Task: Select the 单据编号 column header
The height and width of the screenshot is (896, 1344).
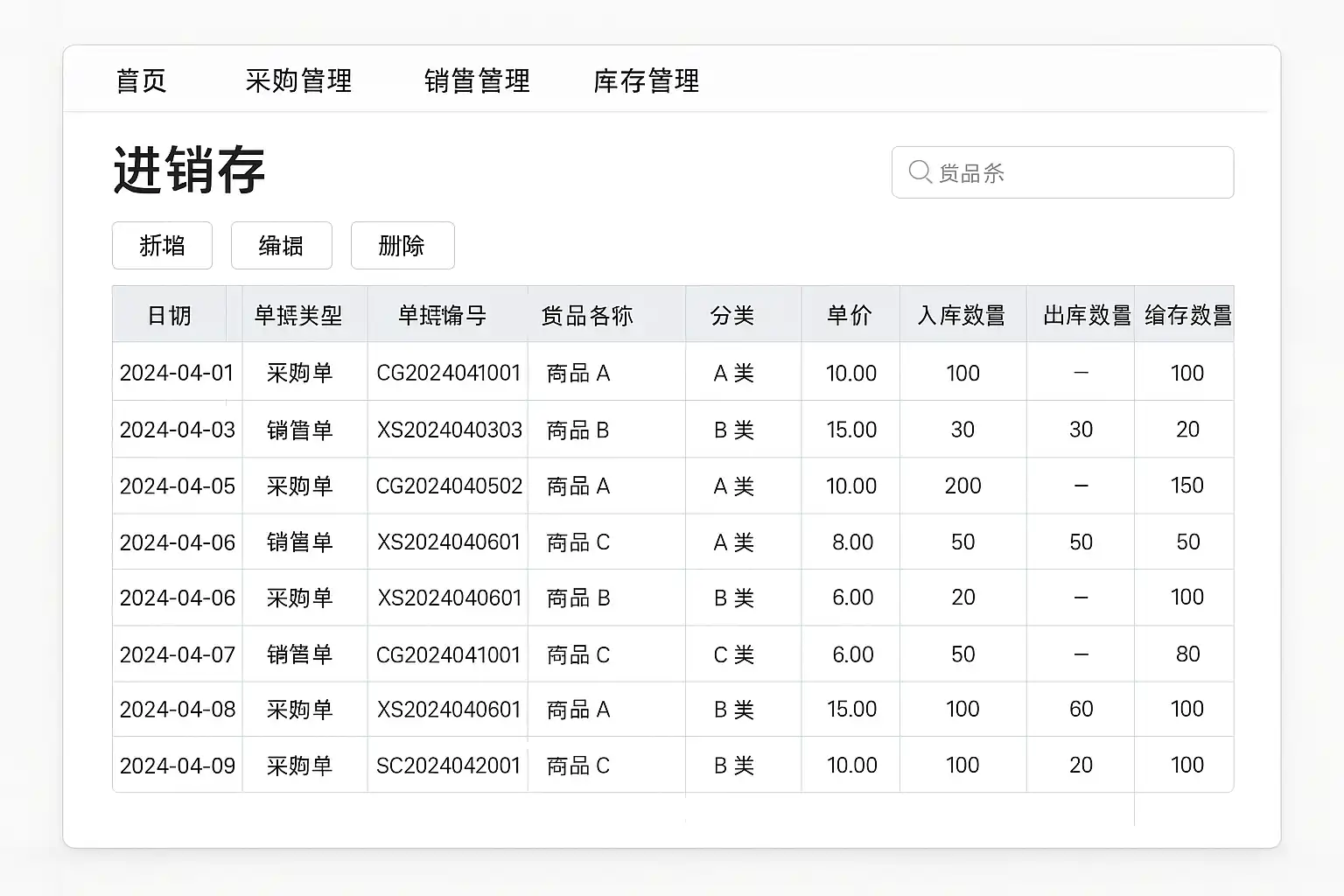Action: 442,315
